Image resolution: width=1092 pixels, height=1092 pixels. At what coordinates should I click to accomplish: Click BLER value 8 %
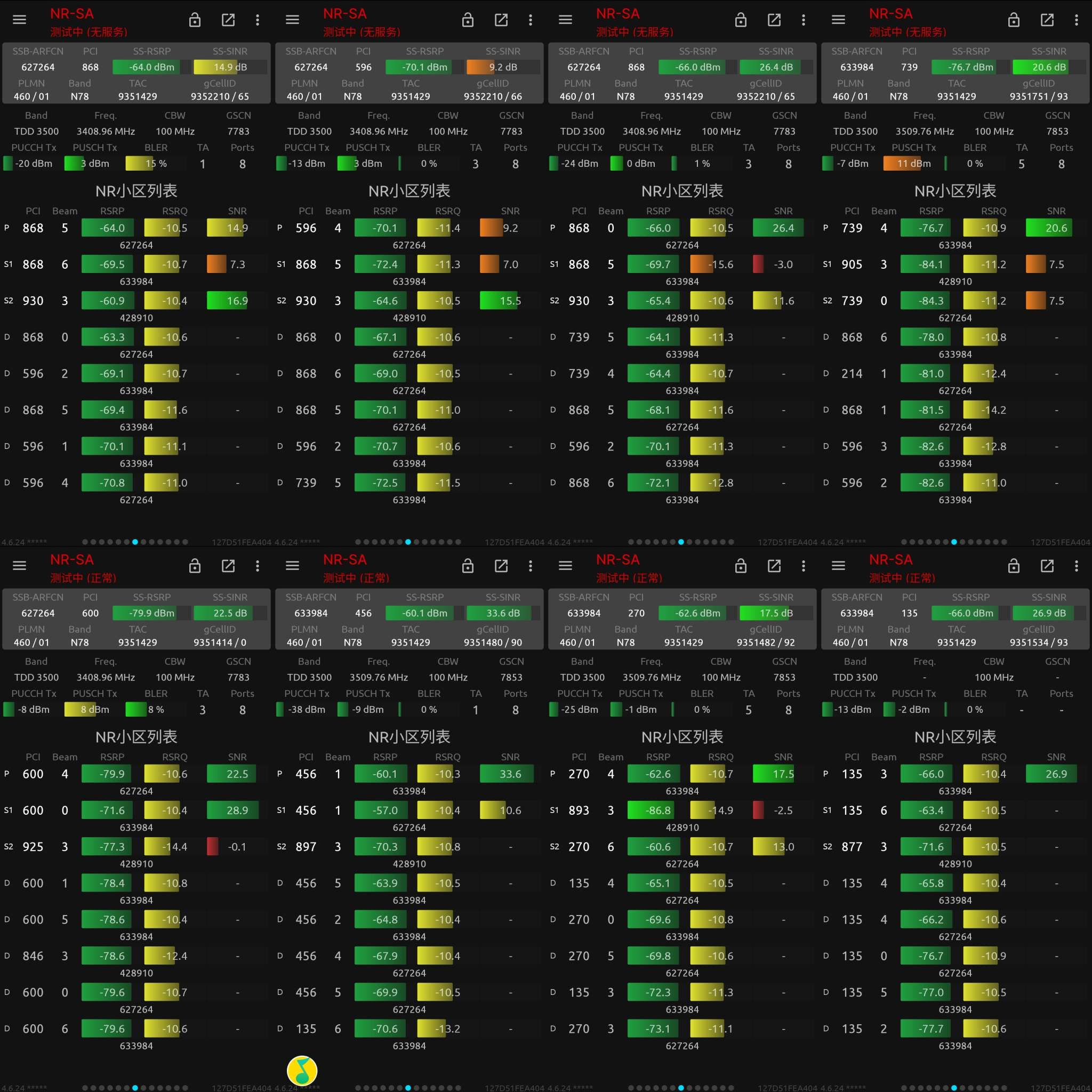pyautogui.click(x=156, y=710)
